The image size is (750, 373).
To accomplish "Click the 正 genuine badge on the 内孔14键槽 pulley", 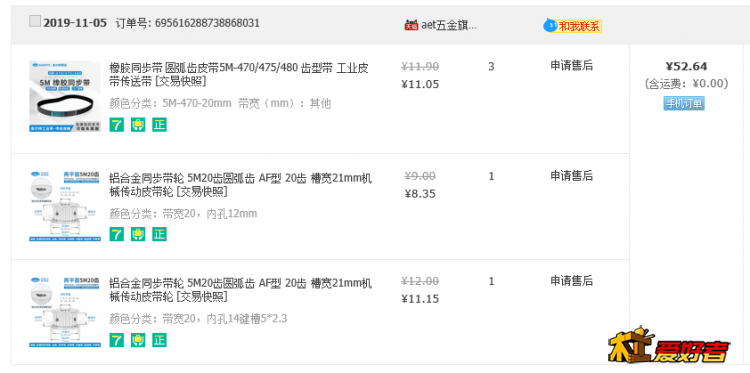I will pyautogui.click(x=159, y=340).
